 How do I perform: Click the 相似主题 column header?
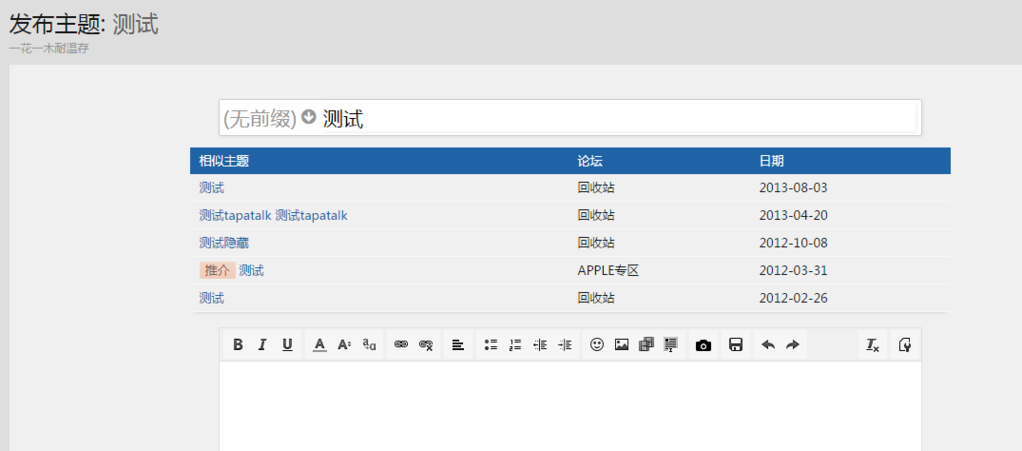pyautogui.click(x=224, y=161)
